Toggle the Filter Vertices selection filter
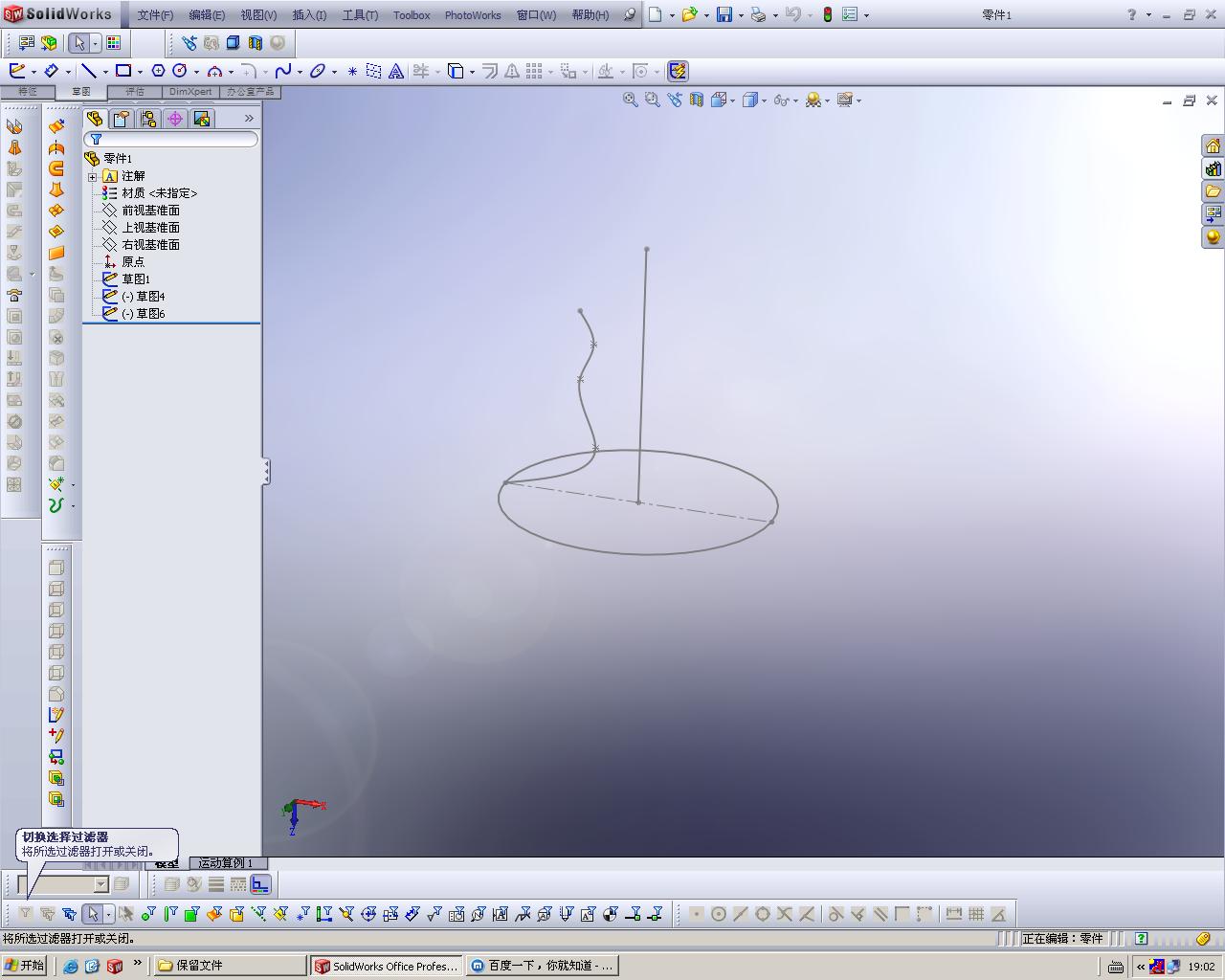Viewport: 1225px width, 980px height. 148,914
